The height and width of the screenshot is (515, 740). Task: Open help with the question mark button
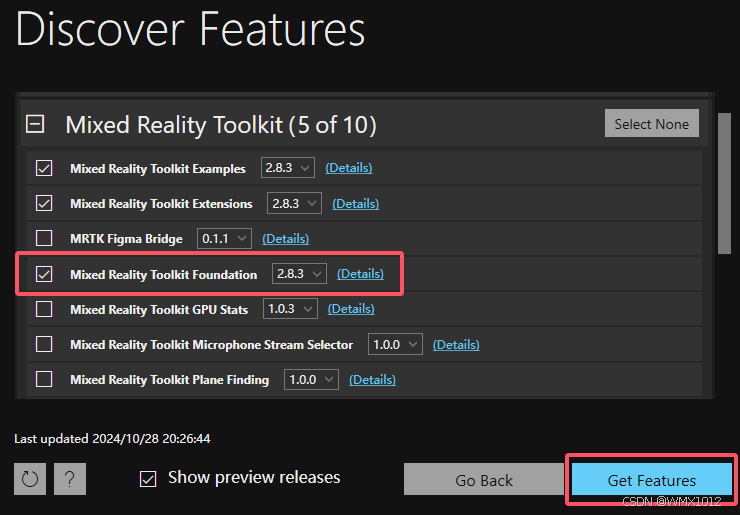(x=70, y=479)
